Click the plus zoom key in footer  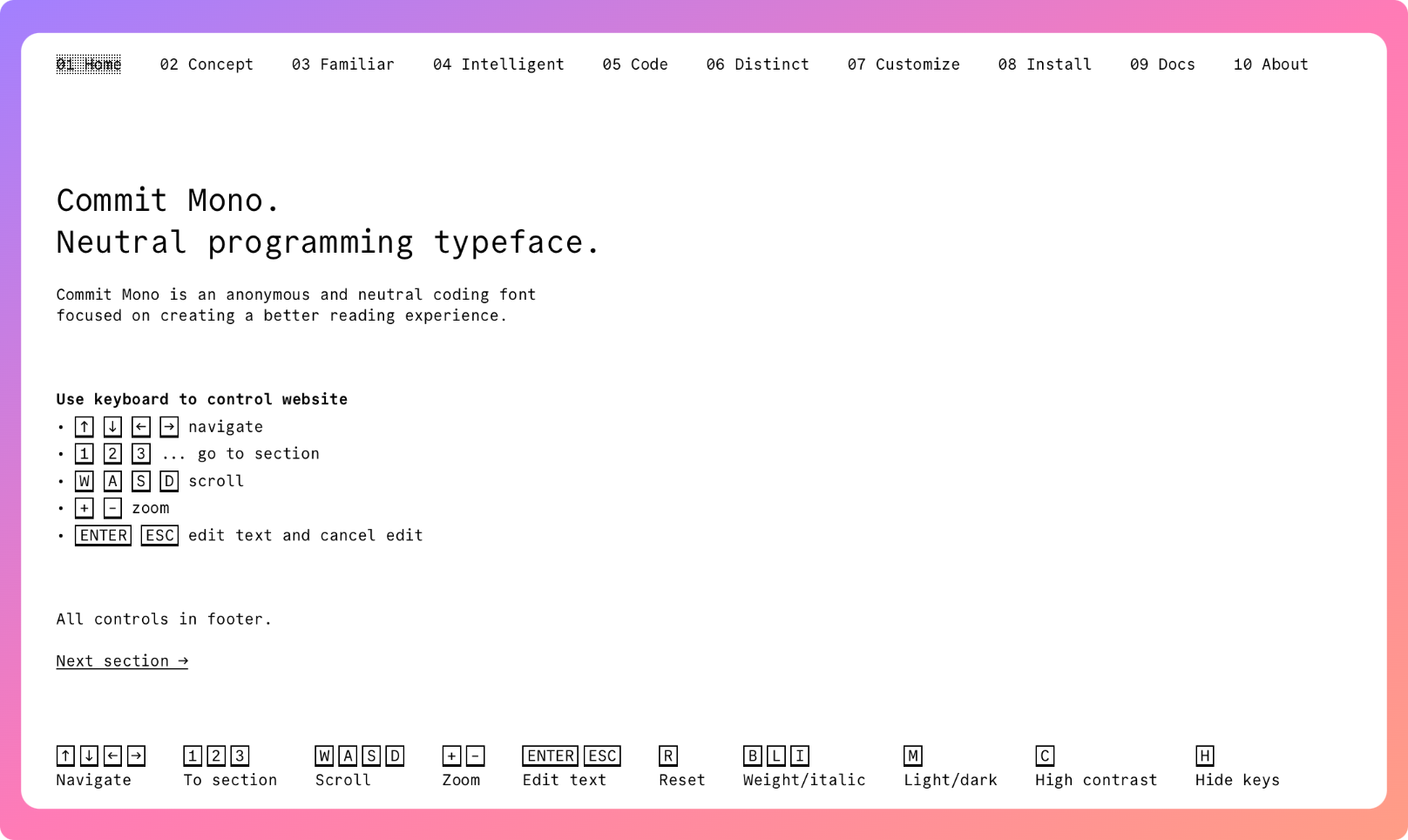(x=451, y=755)
